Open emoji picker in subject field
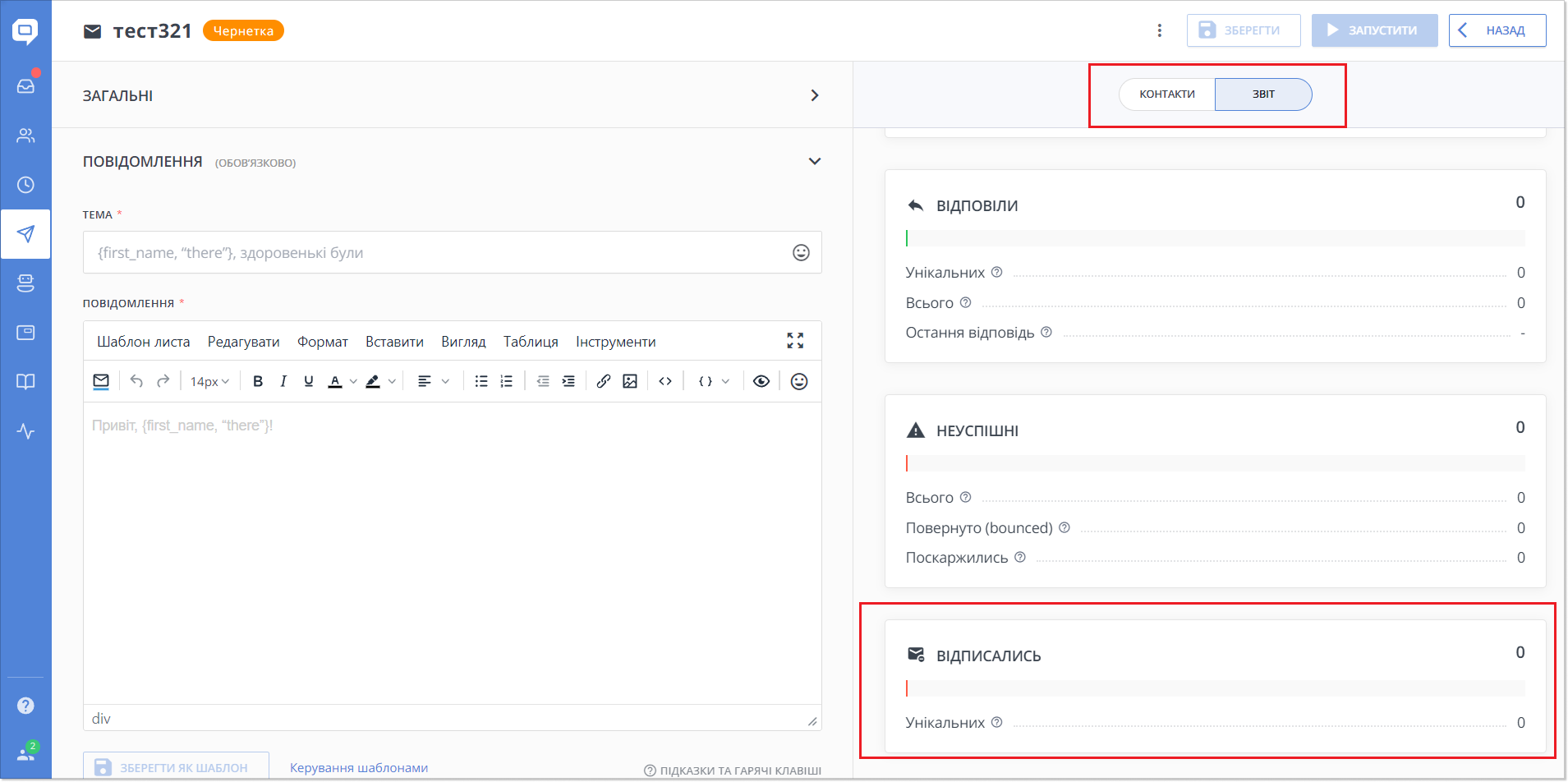The height and width of the screenshot is (782, 1568). pyautogui.click(x=801, y=253)
